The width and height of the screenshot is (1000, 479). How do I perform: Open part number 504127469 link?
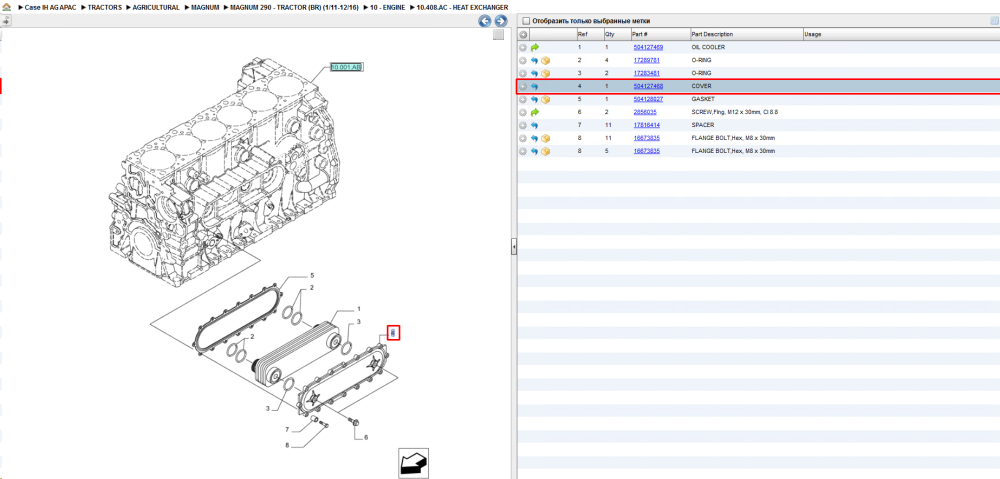648,47
